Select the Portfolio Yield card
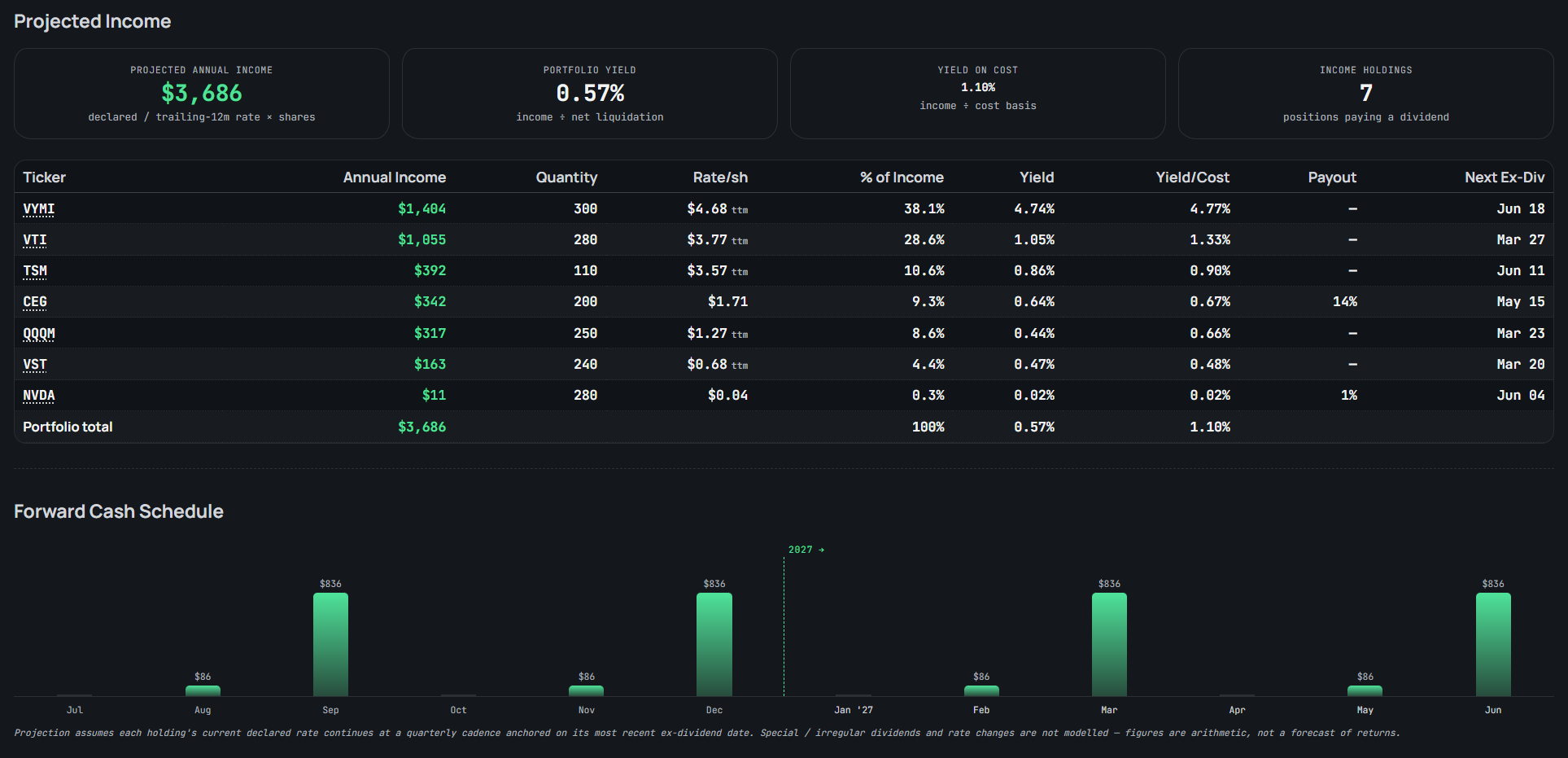 [590, 94]
